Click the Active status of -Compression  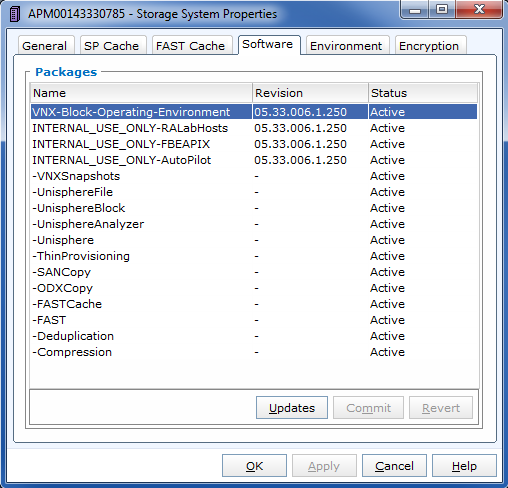pyautogui.click(x=387, y=352)
